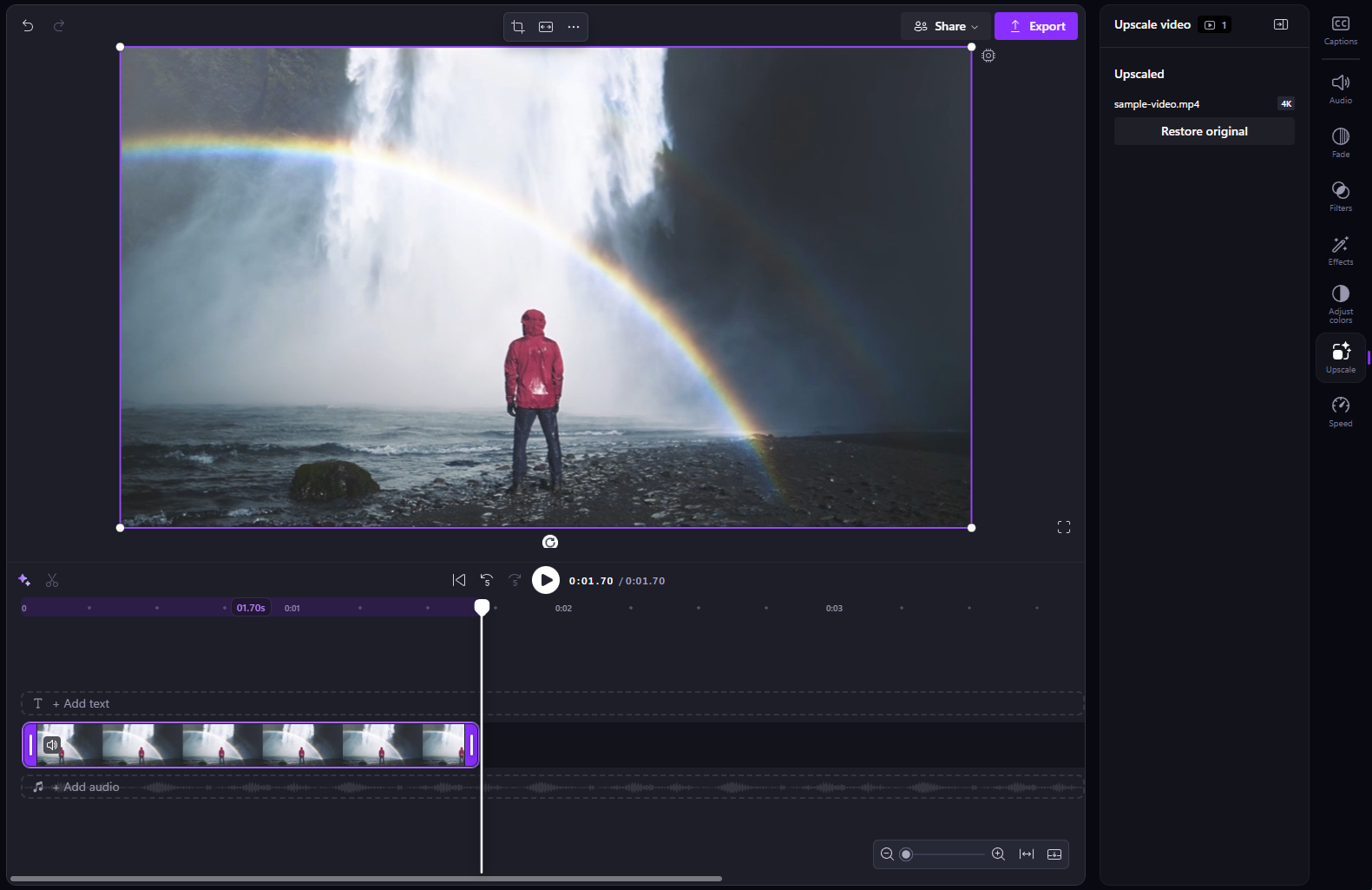Click the clip count badge beside Upscale video
The image size is (1372, 890).
(x=1215, y=25)
